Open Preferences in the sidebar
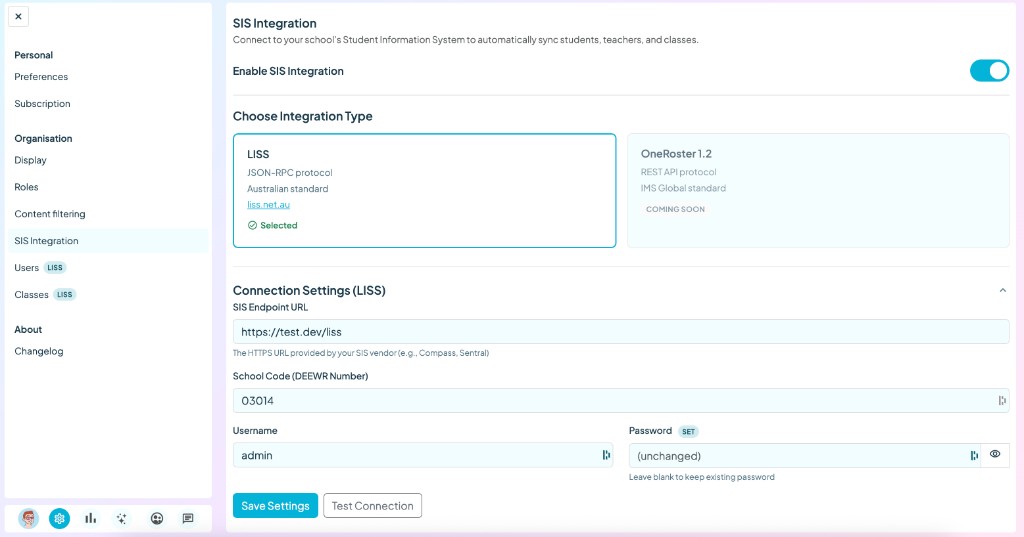 coord(41,76)
